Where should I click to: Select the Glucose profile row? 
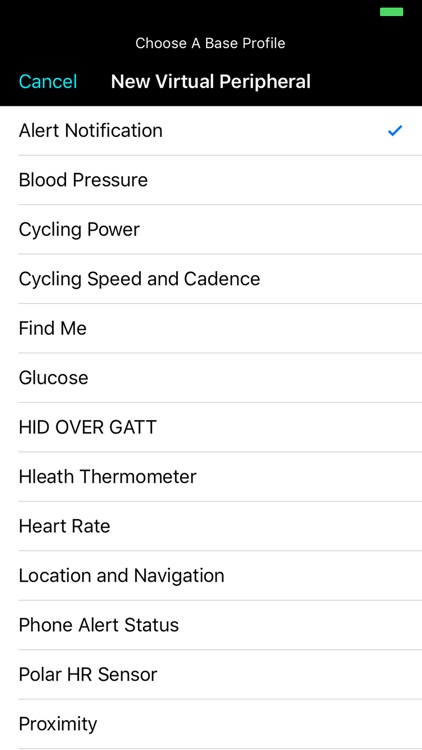(x=211, y=378)
